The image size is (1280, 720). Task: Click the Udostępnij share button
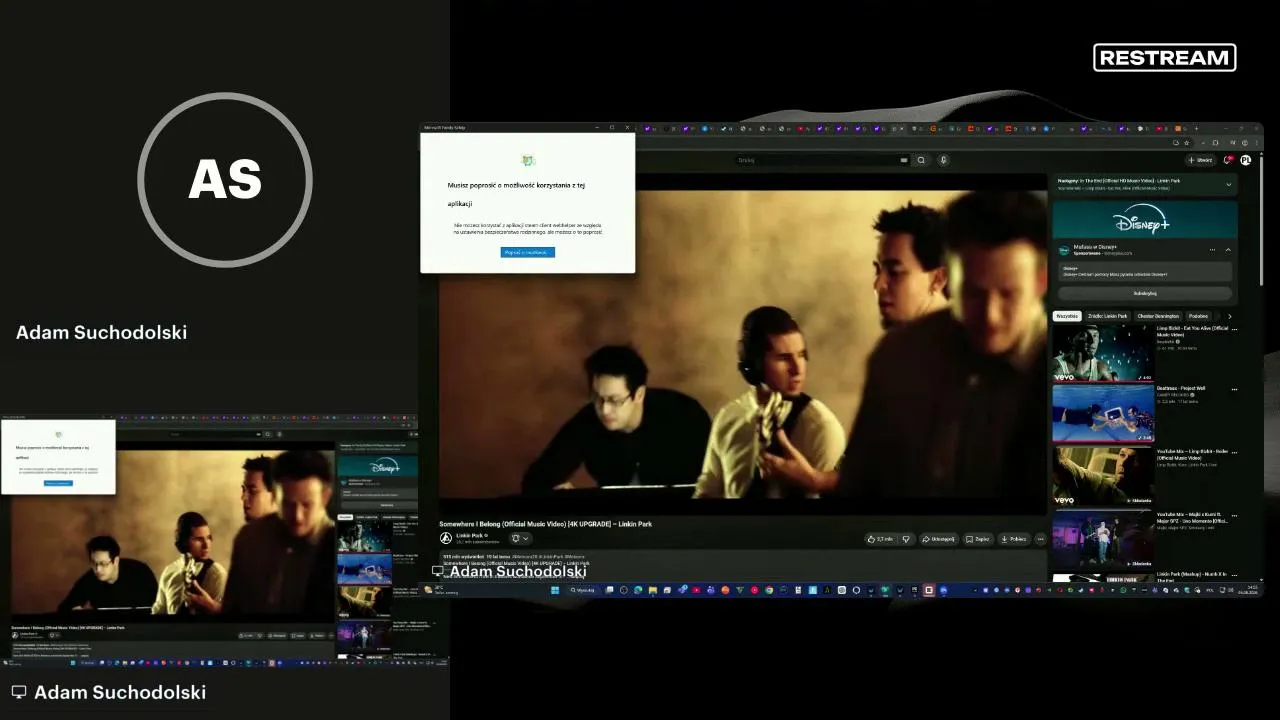tap(938, 539)
